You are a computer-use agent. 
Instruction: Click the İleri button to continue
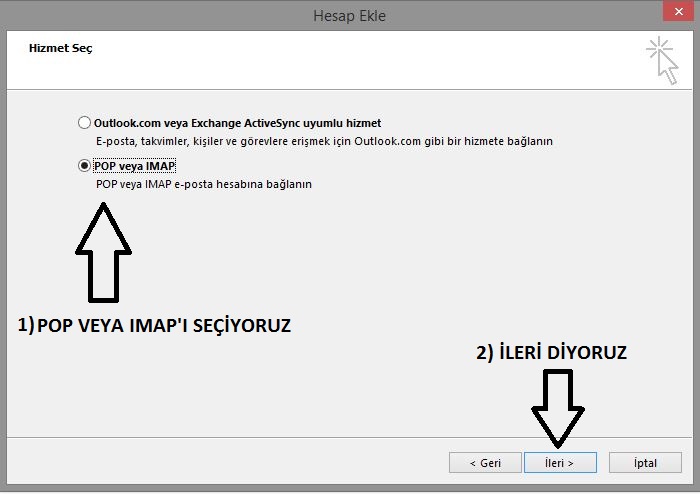pos(560,463)
